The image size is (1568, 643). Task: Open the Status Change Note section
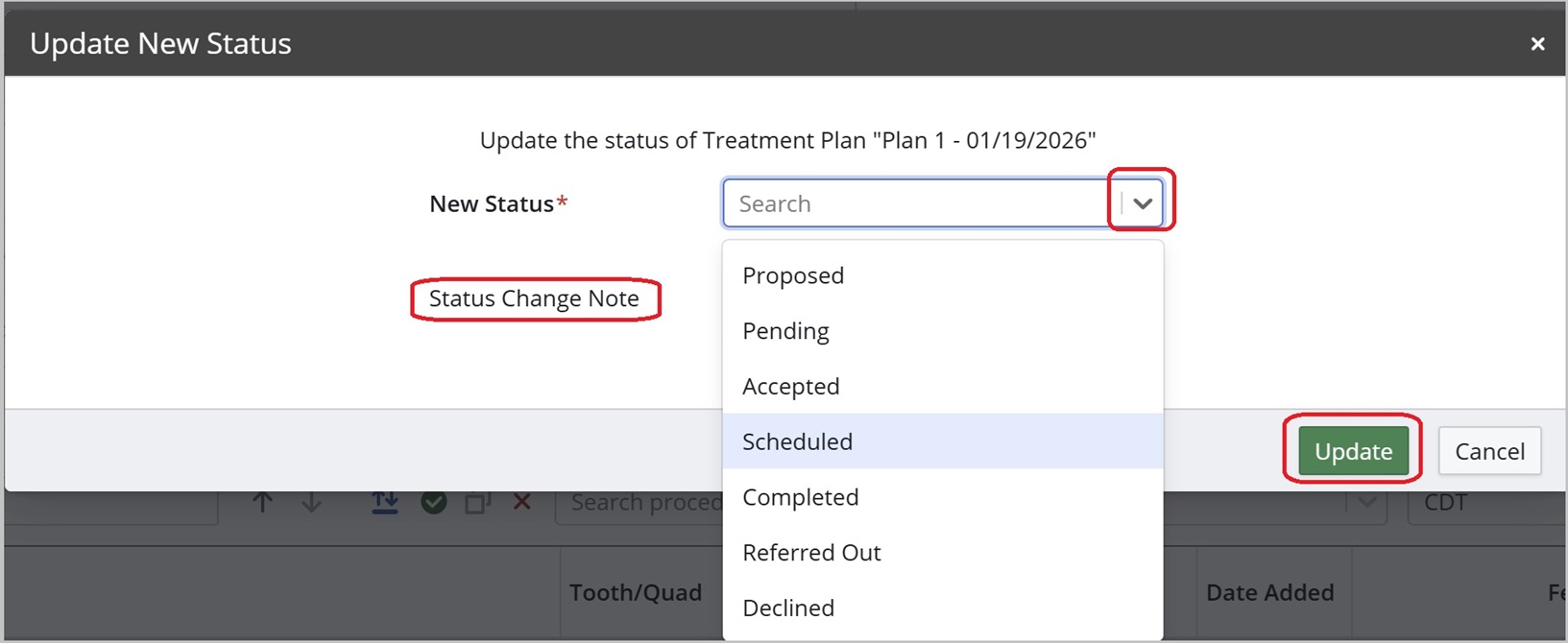click(x=535, y=298)
